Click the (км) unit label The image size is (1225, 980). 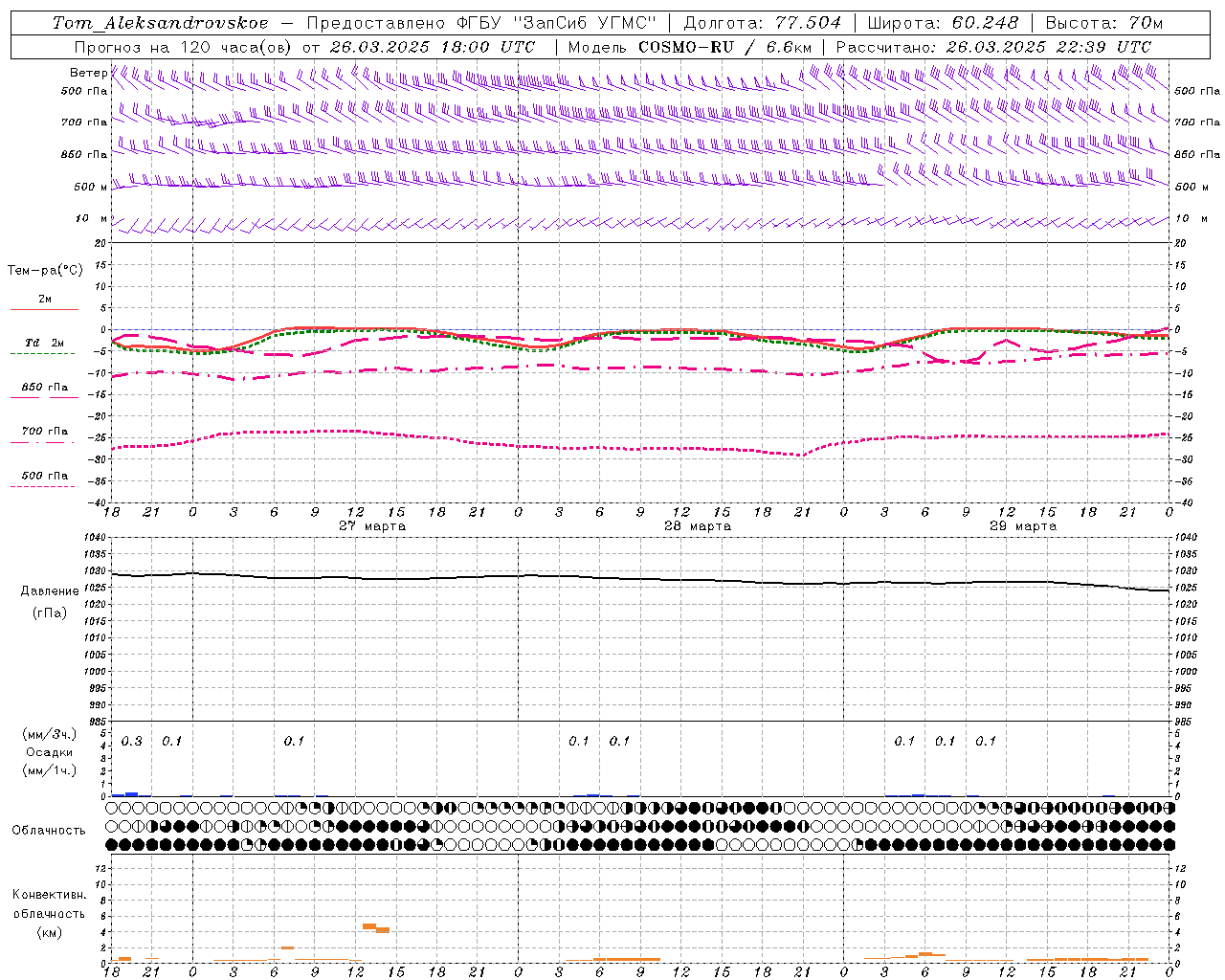(50, 932)
